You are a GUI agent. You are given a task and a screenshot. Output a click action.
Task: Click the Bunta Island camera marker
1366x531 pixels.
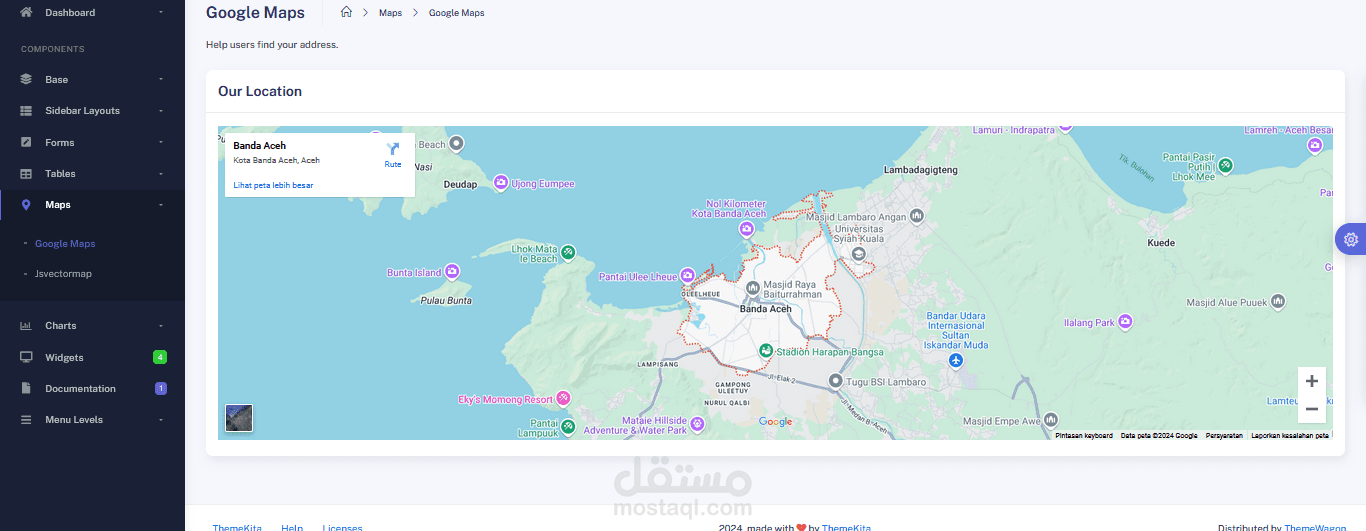452,271
